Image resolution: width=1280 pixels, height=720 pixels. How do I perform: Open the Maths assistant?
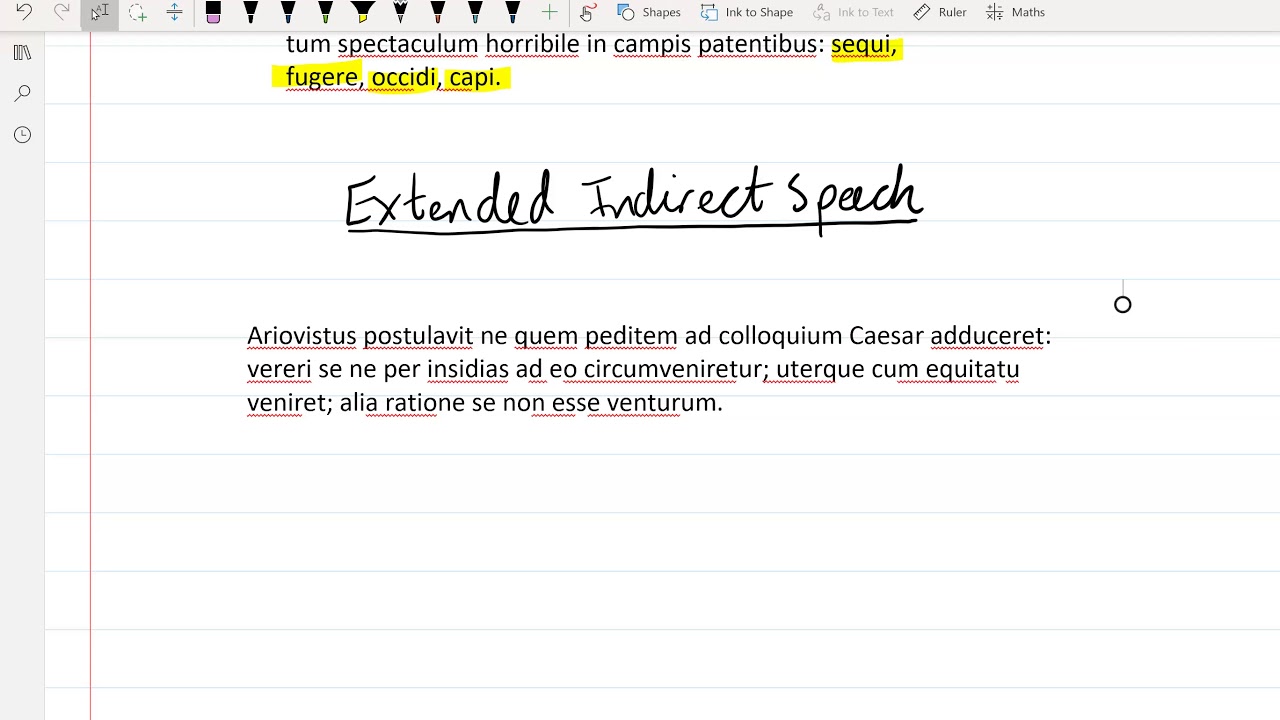[x=1015, y=12]
